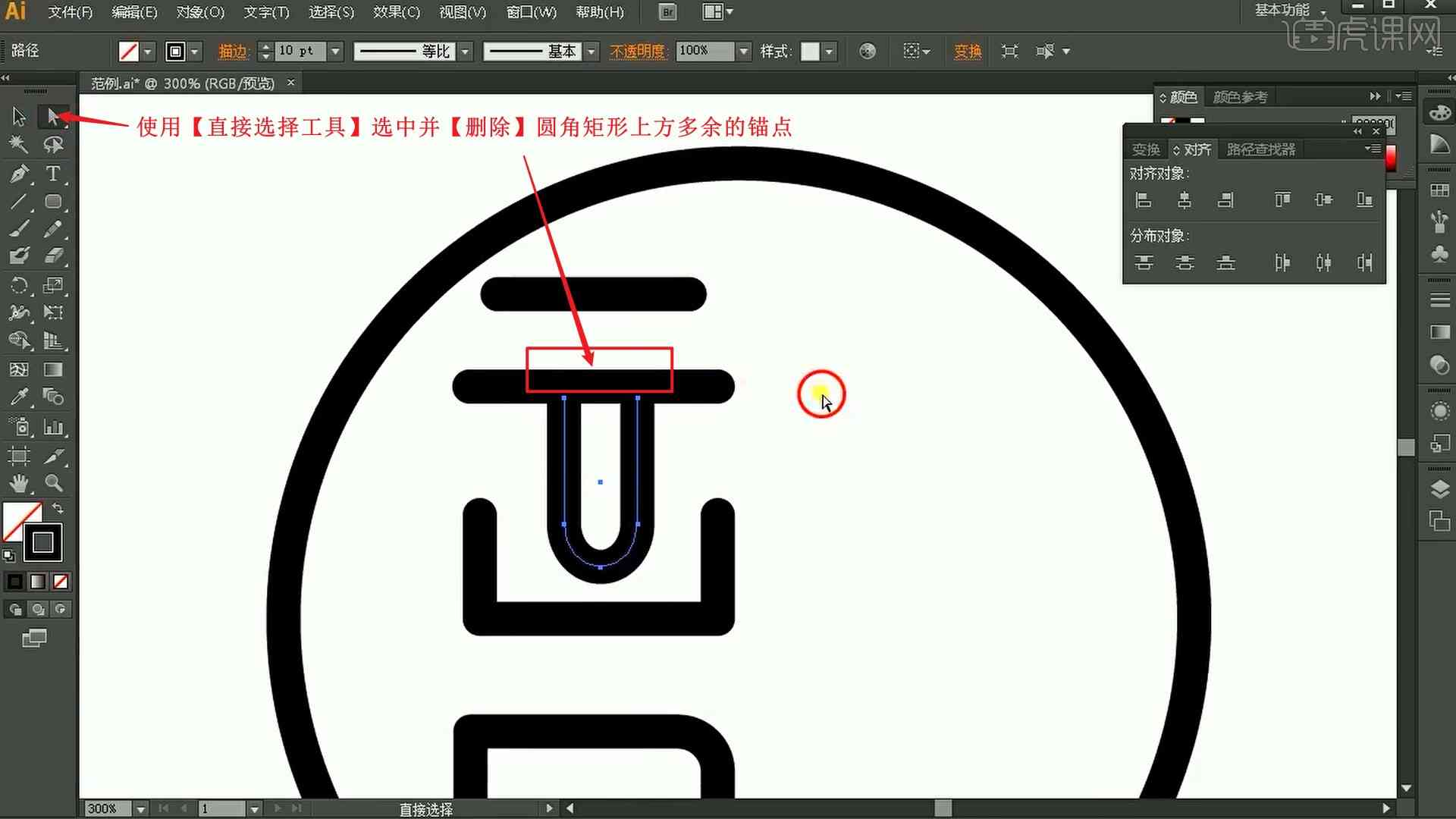Select the Free Transform tool
Viewport: 1456px width, 819px height.
click(53, 312)
